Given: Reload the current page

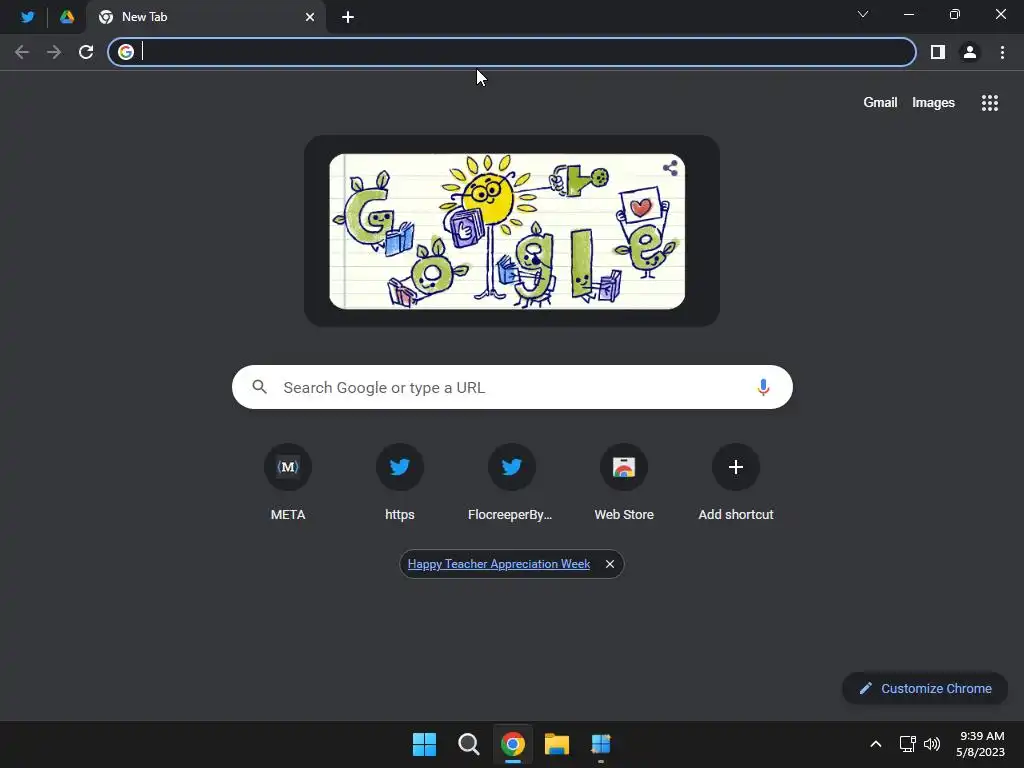Looking at the screenshot, I should coord(86,52).
